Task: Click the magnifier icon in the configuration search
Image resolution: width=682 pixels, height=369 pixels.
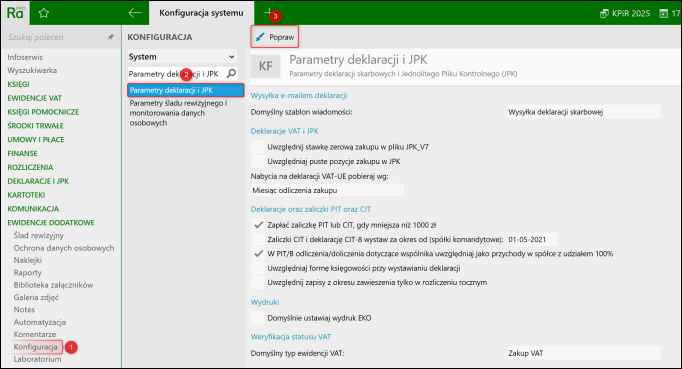Action: (231, 74)
